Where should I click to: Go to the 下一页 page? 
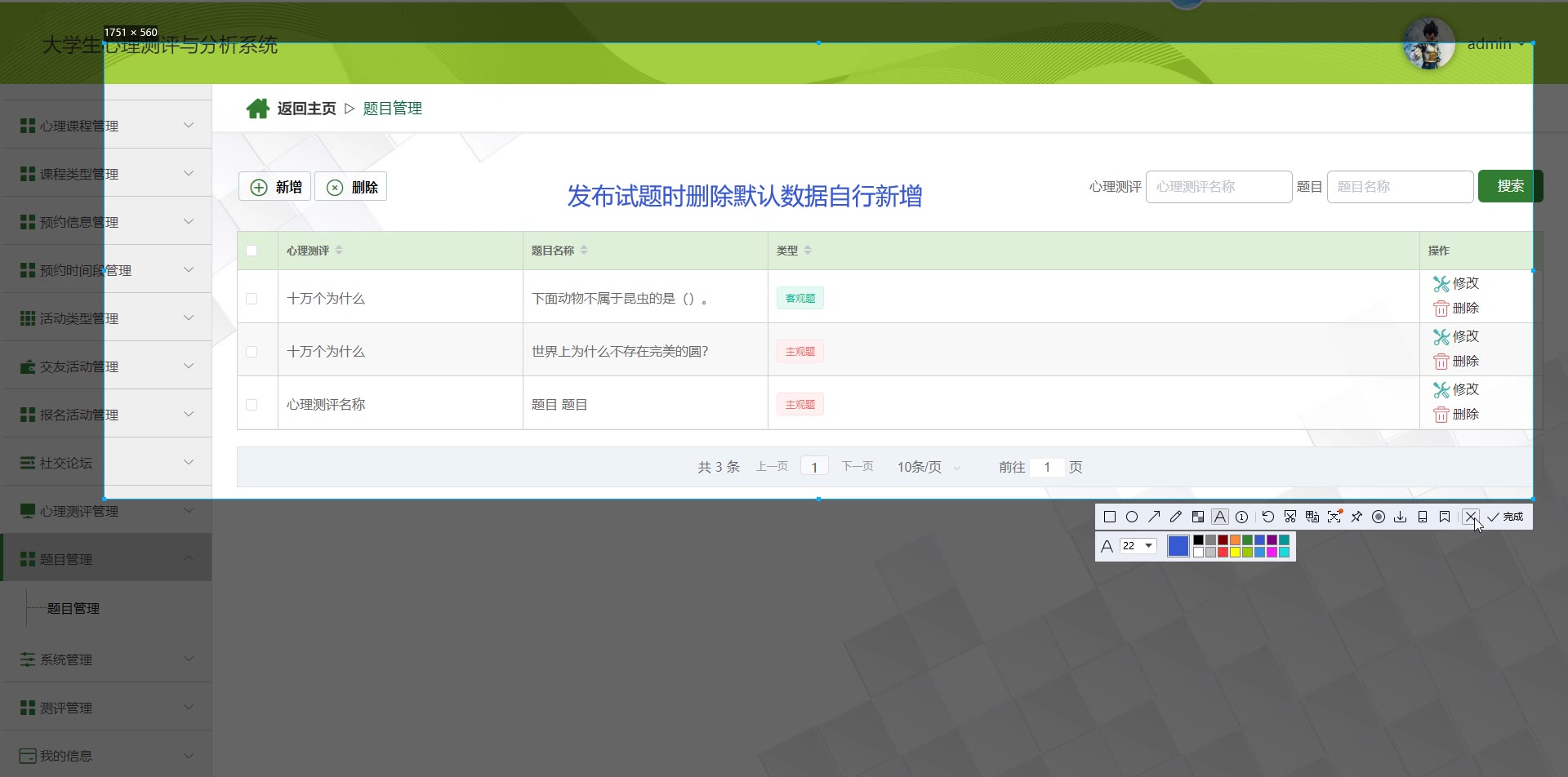point(857,466)
